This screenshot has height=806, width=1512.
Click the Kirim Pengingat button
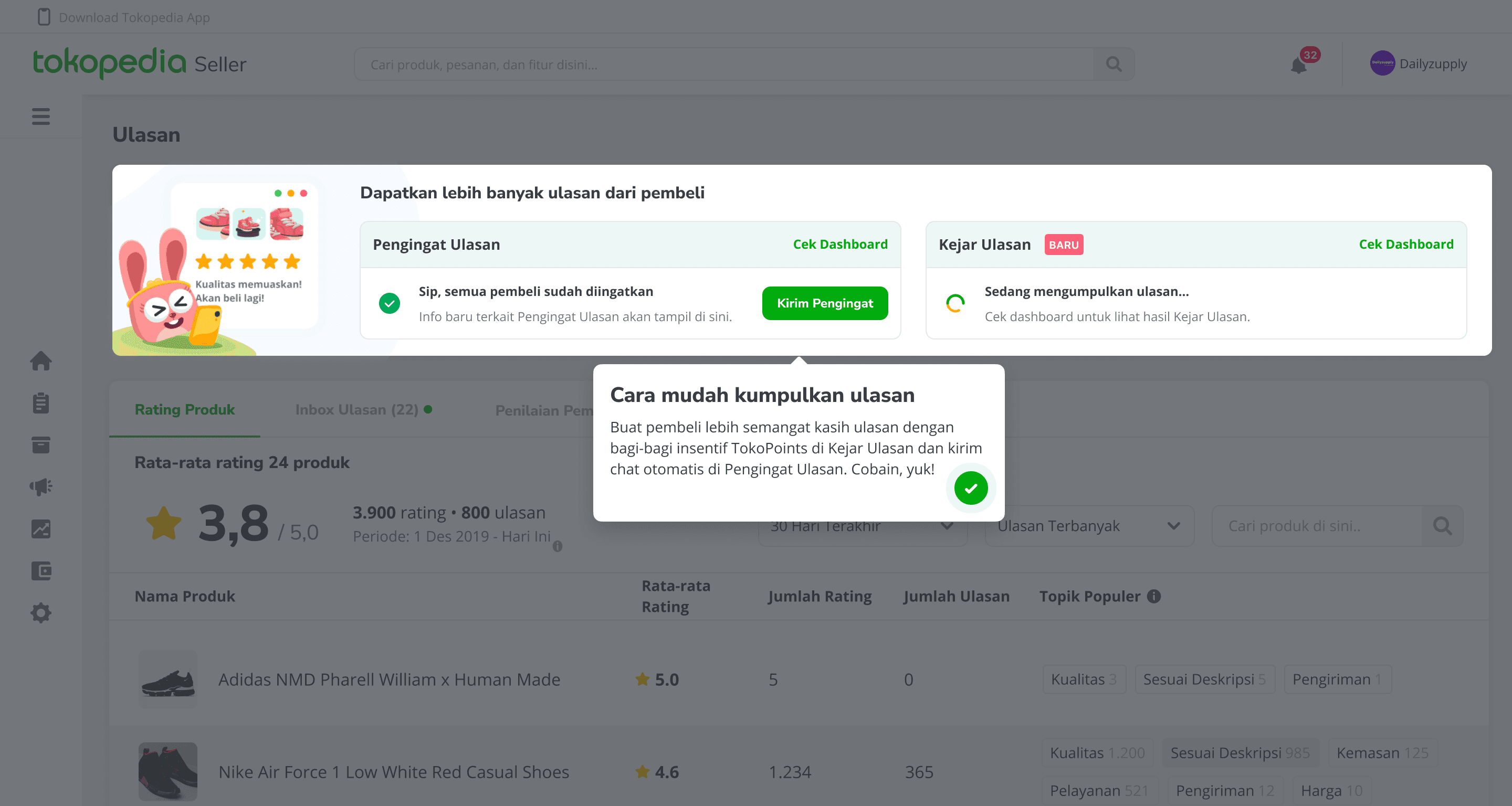pyautogui.click(x=825, y=303)
